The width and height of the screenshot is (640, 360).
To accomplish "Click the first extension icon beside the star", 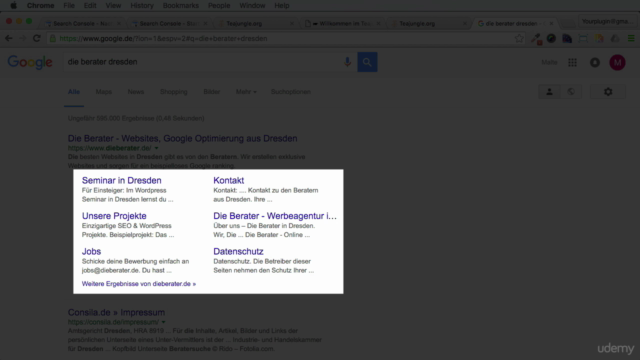I will 536,38.
